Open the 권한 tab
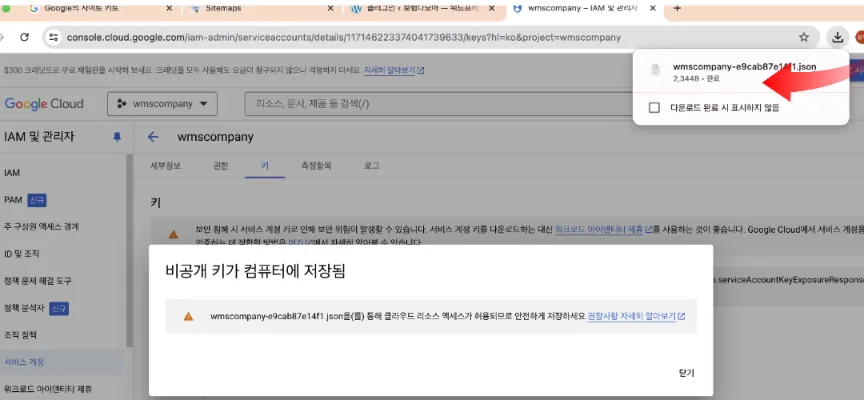 point(220,165)
